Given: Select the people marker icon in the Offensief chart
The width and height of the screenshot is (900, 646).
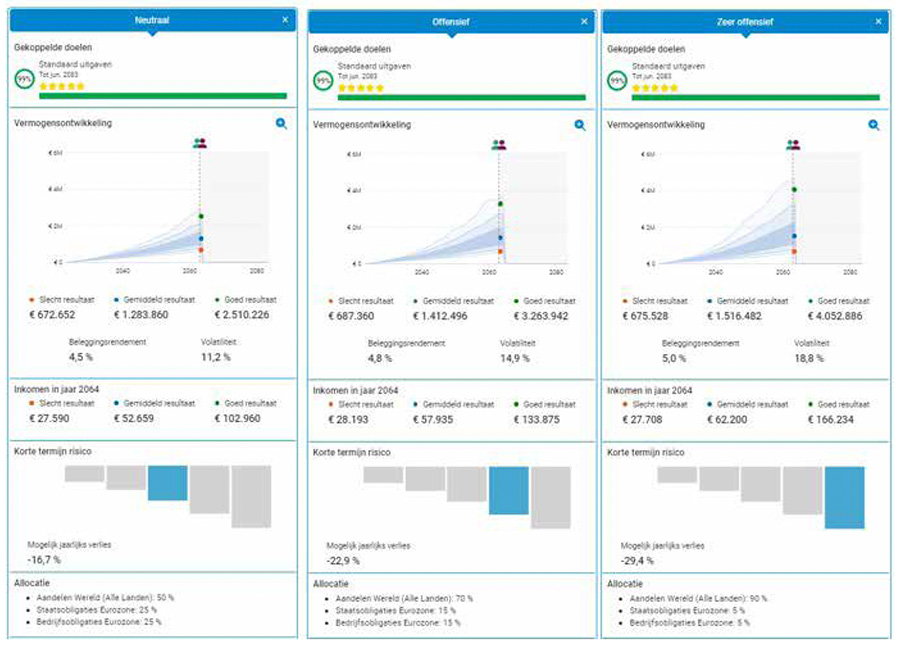Looking at the screenshot, I should pyautogui.click(x=499, y=145).
